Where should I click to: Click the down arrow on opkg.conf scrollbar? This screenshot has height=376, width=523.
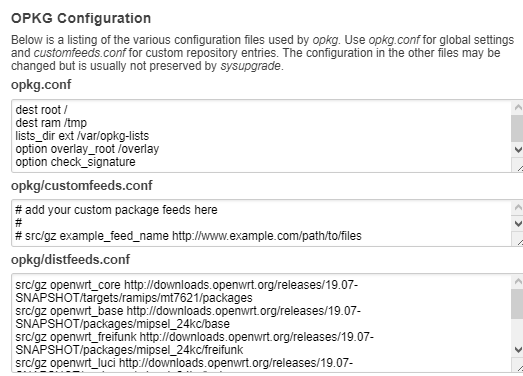pyautogui.click(x=517, y=149)
